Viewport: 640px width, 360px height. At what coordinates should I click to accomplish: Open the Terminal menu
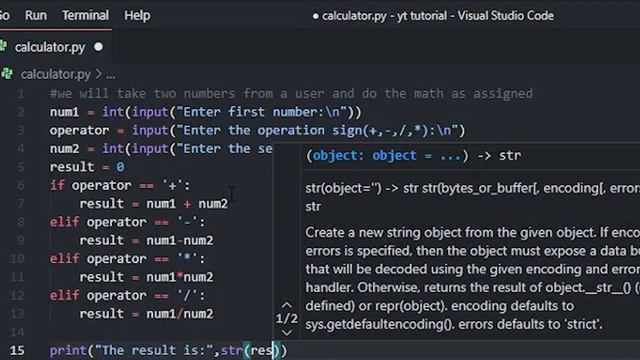tap(85, 16)
